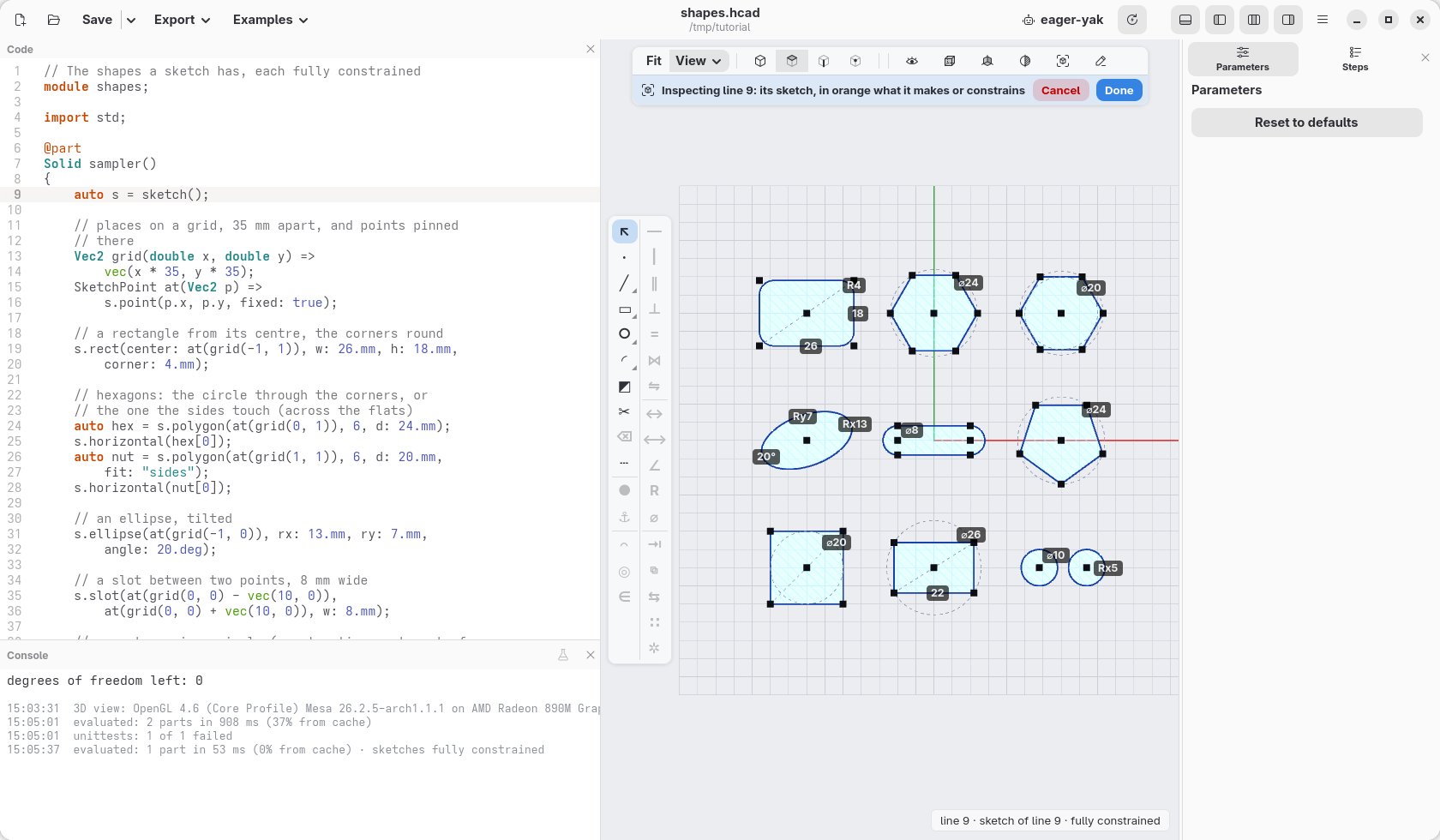Open the Examples dropdown menu
Viewport: 1440px width, 840px height.
point(270,20)
